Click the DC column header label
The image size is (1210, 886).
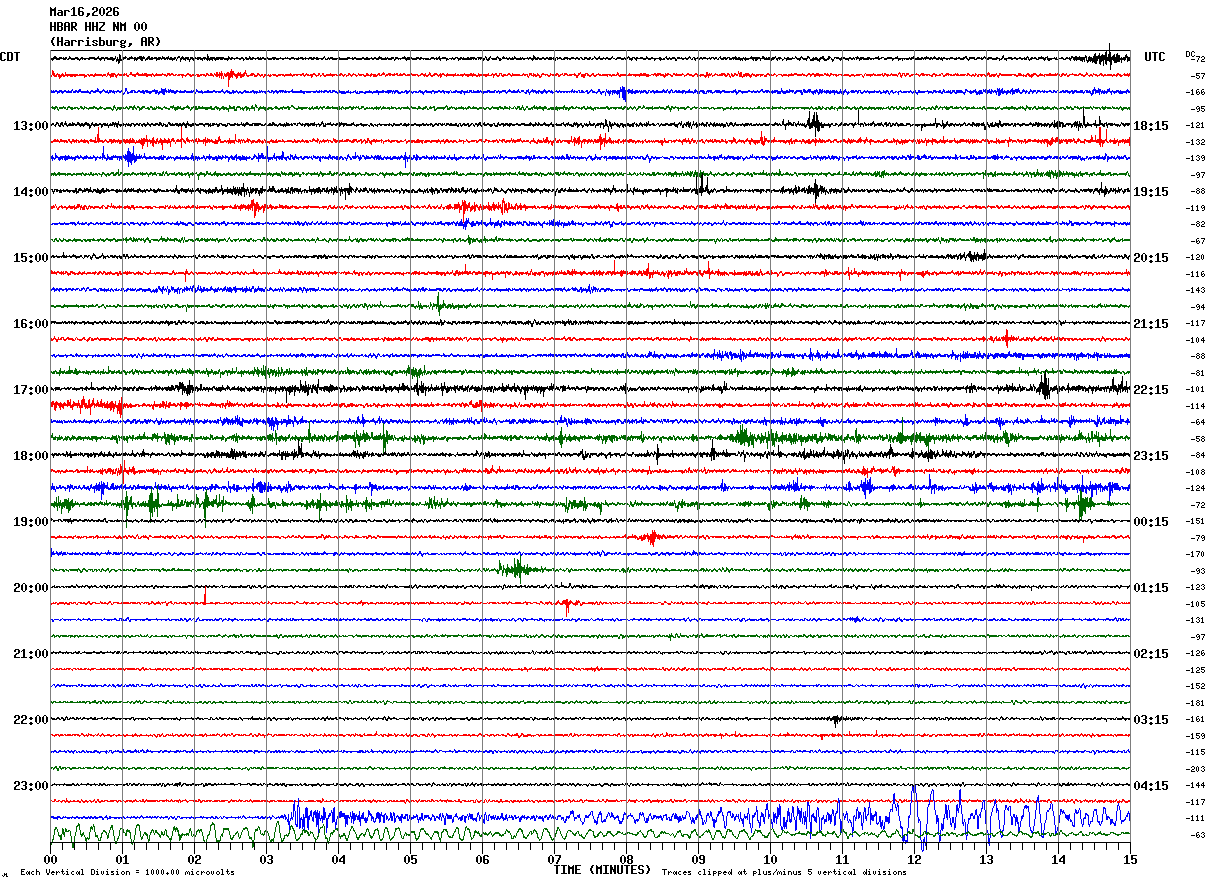1190,54
